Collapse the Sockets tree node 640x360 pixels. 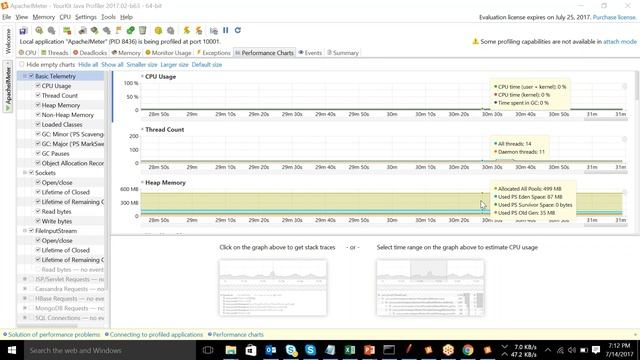[25, 173]
